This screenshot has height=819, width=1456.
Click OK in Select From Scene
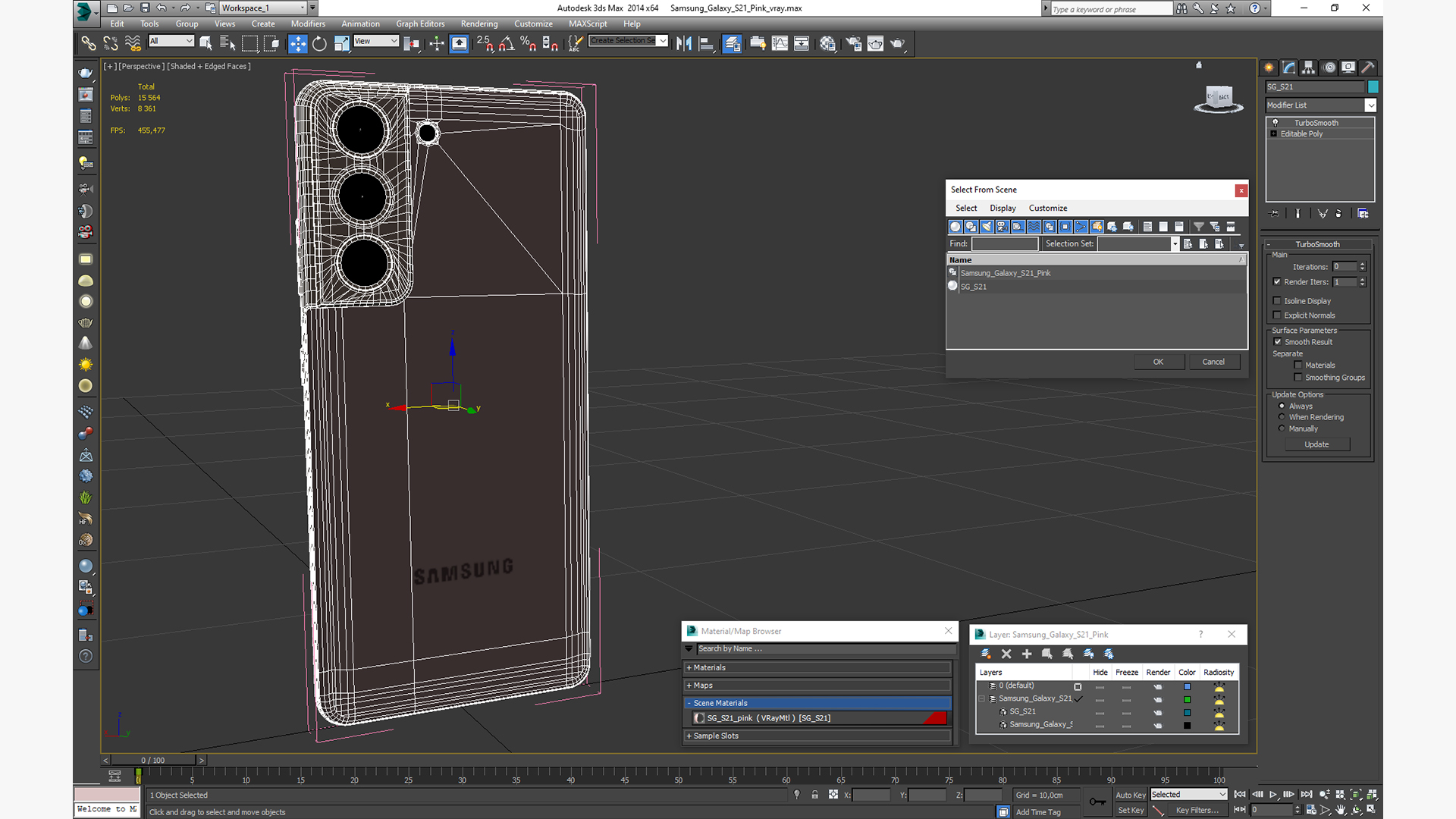[1159, 362]
